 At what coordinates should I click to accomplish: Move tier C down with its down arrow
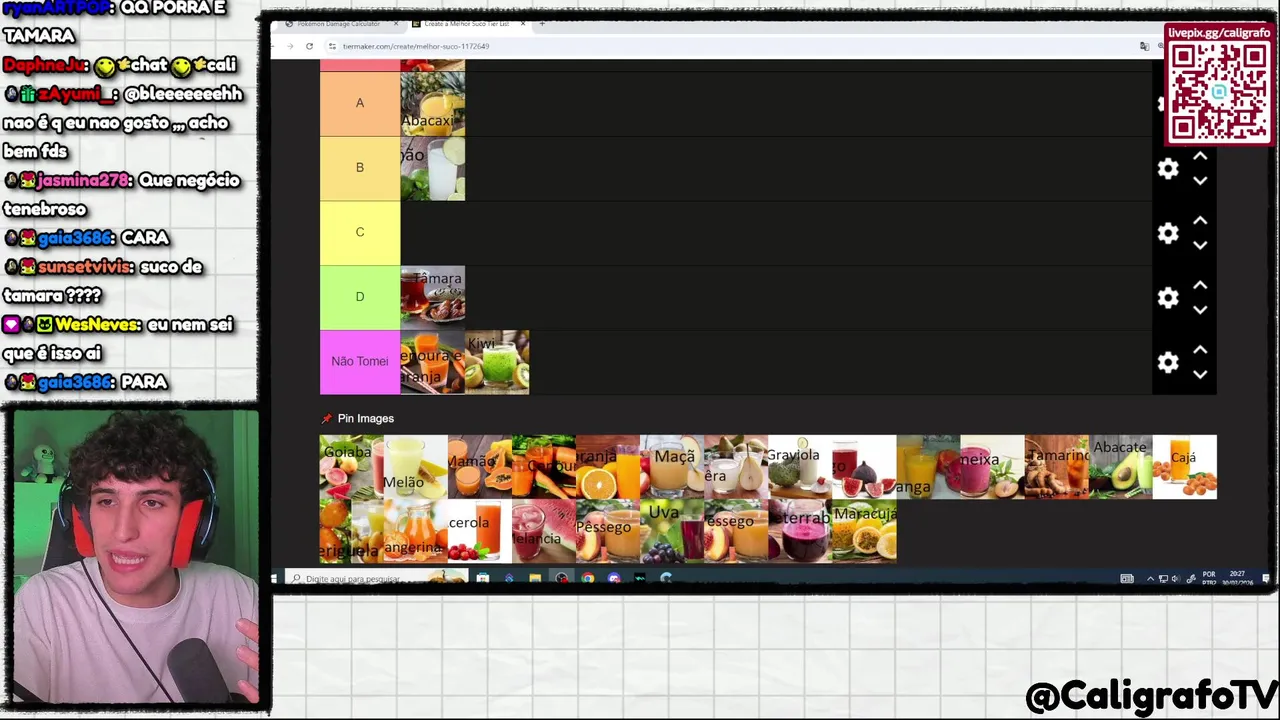coord(1200,246)
